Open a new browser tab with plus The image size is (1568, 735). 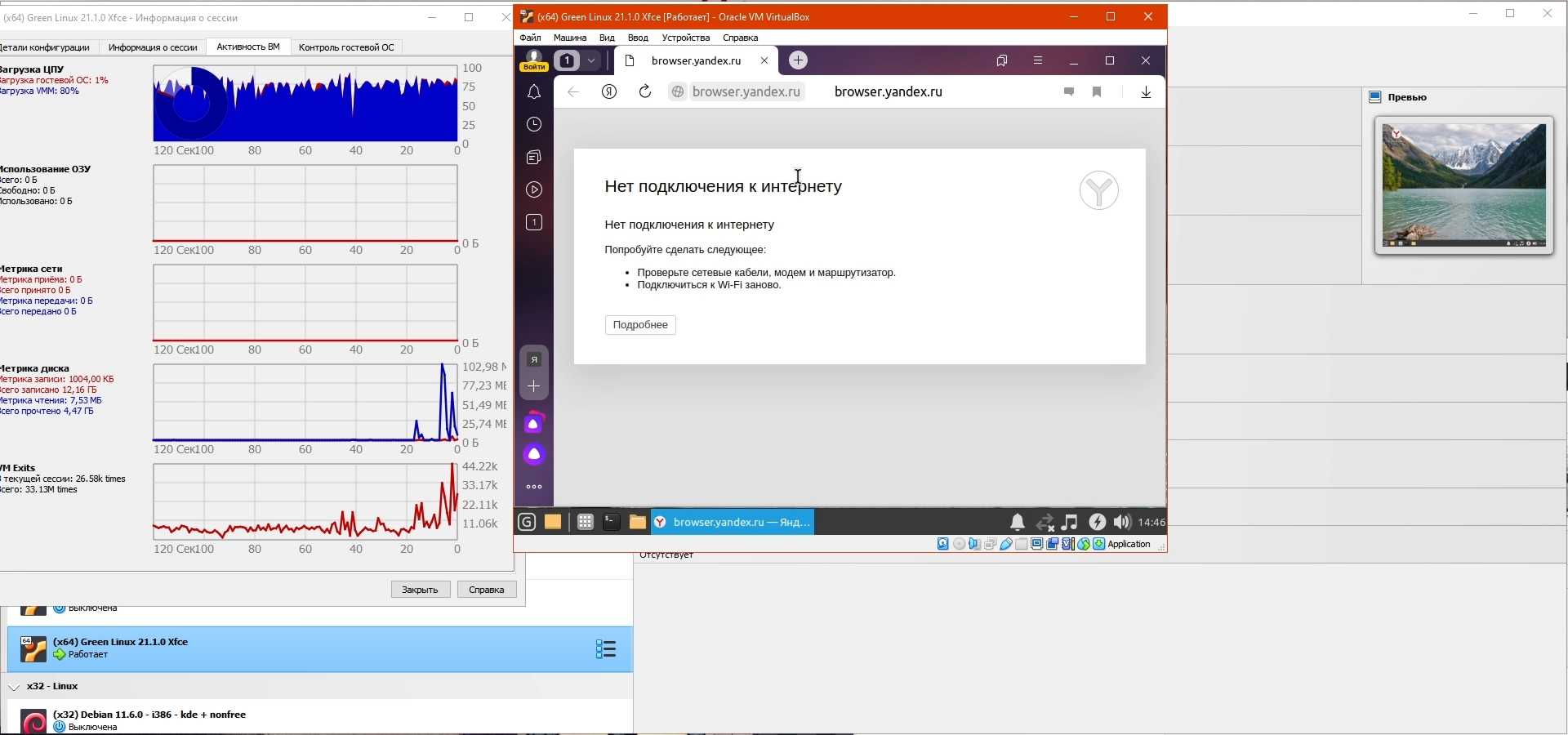pyautogui.click(x=798, y=60)
